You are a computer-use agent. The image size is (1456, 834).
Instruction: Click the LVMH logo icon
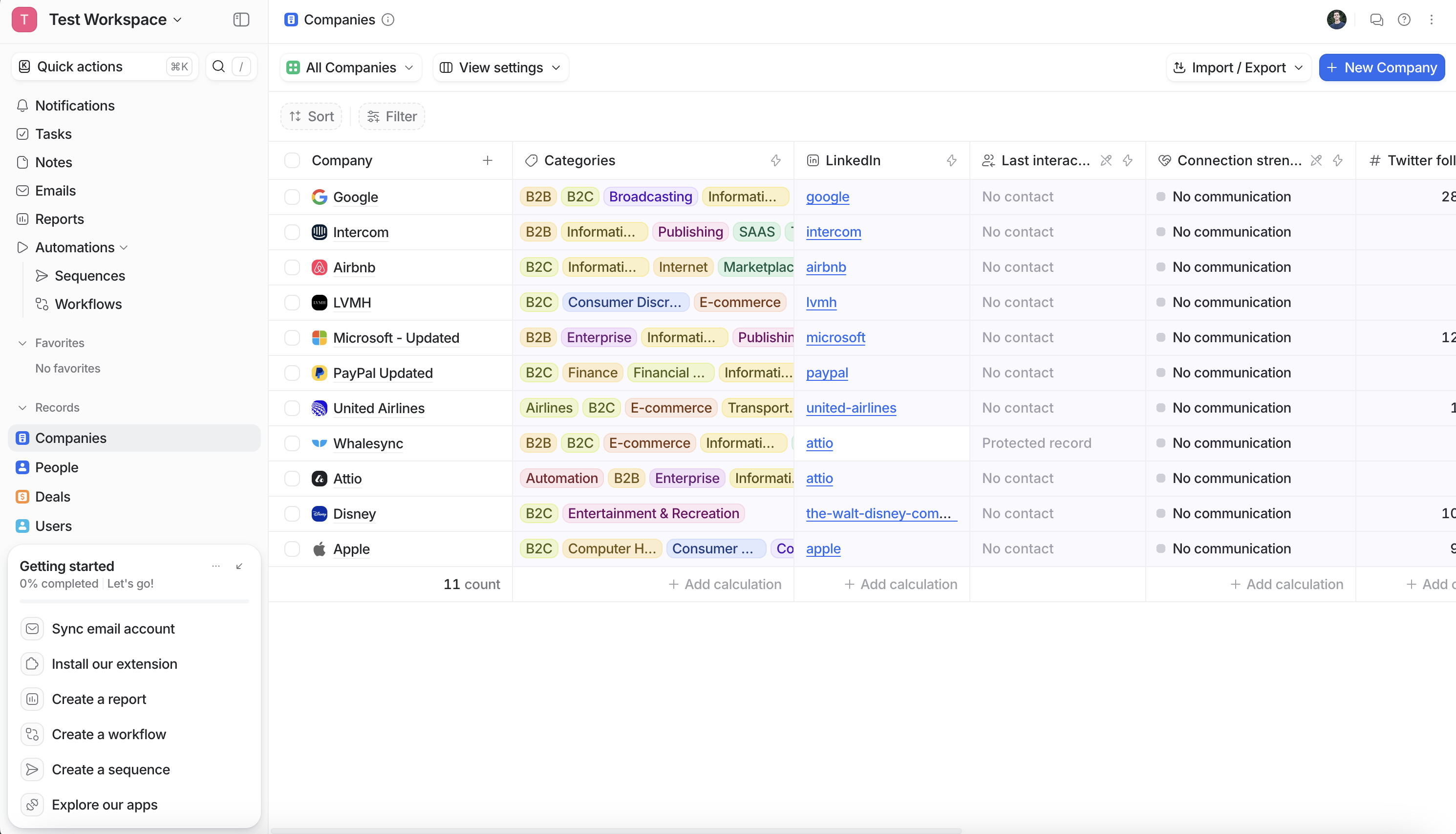[320, 303]
